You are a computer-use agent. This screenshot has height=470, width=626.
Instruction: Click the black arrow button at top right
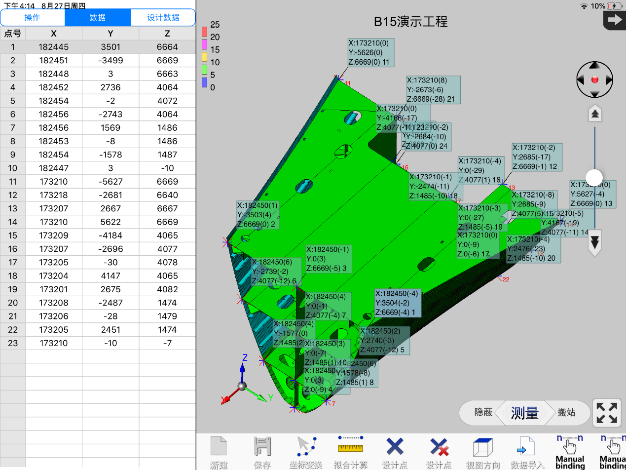tap(612, 20)
